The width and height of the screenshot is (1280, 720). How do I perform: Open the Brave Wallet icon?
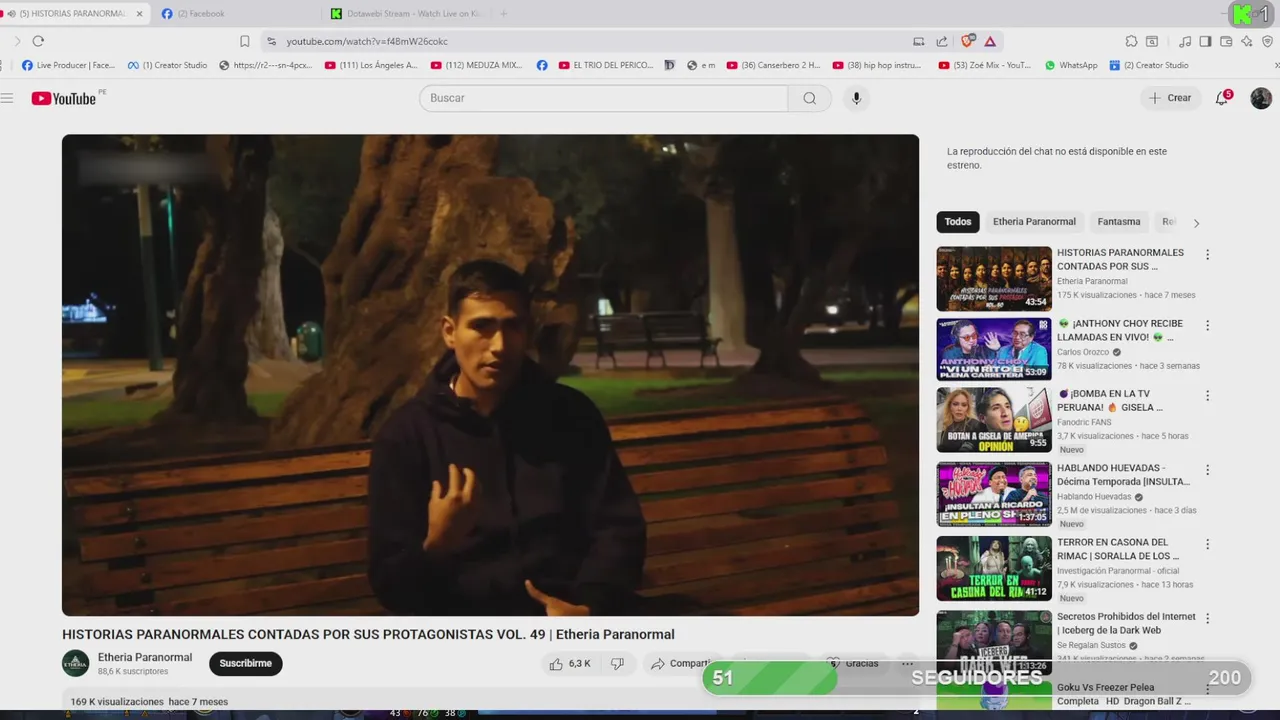click(x=1226, y=41)
